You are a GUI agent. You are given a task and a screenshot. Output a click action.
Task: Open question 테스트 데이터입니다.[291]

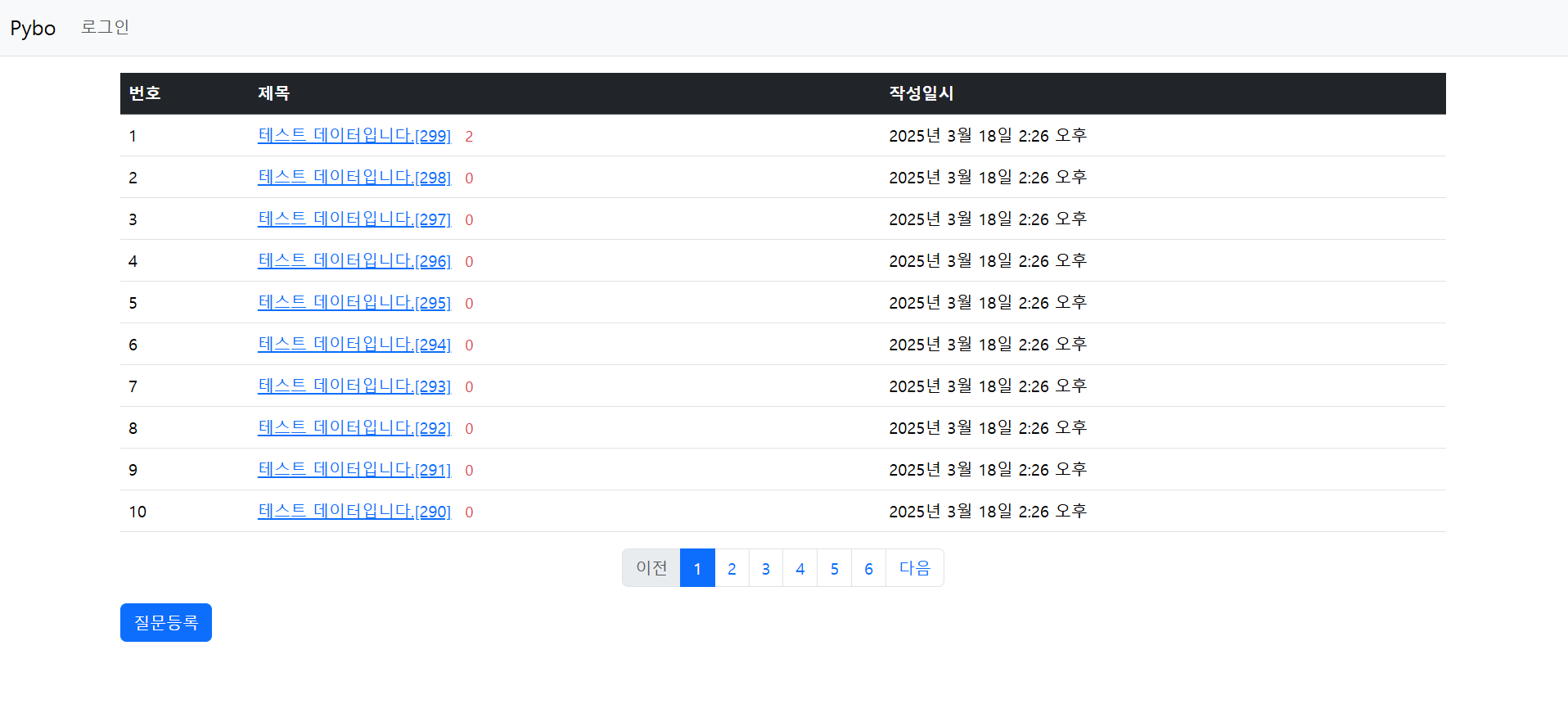(354, 470)
